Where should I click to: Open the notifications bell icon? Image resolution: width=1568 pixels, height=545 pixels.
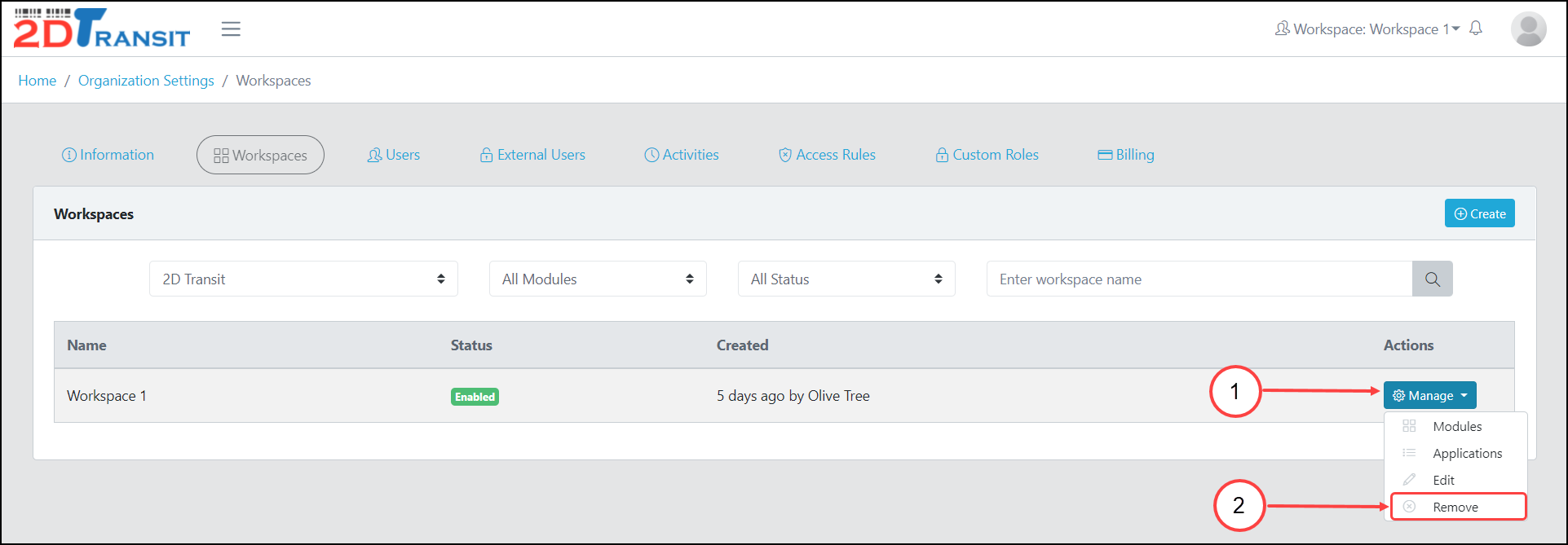click(x=1475, y=29)
